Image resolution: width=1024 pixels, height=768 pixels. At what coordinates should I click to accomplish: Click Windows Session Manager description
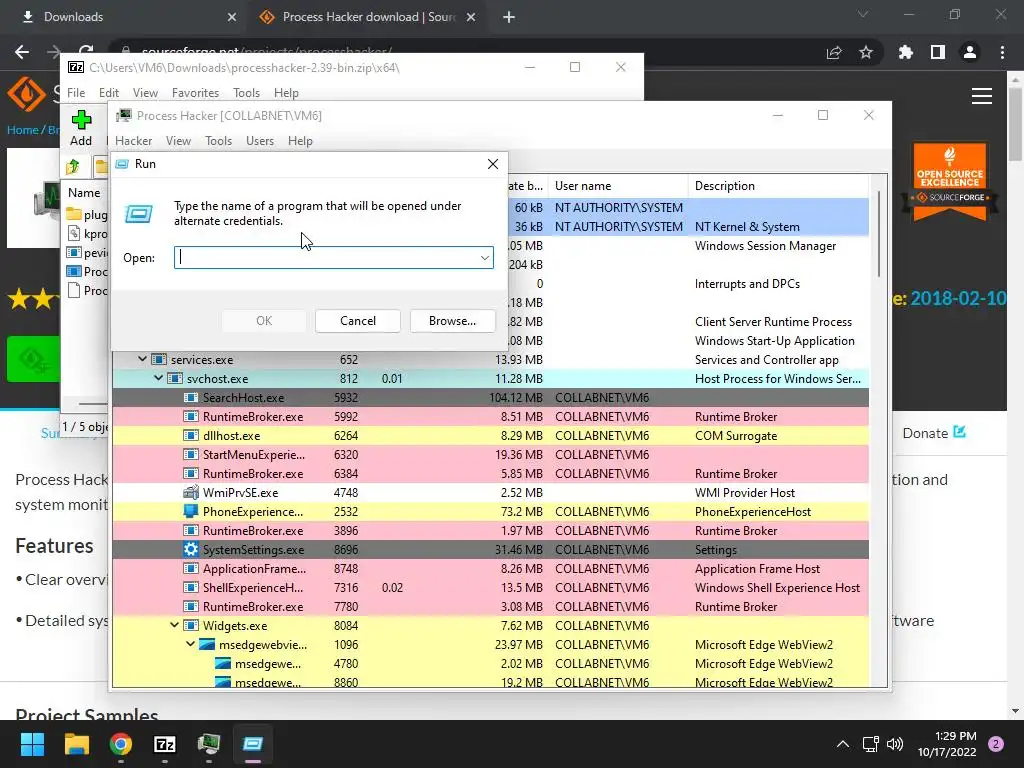pos(765,246)
